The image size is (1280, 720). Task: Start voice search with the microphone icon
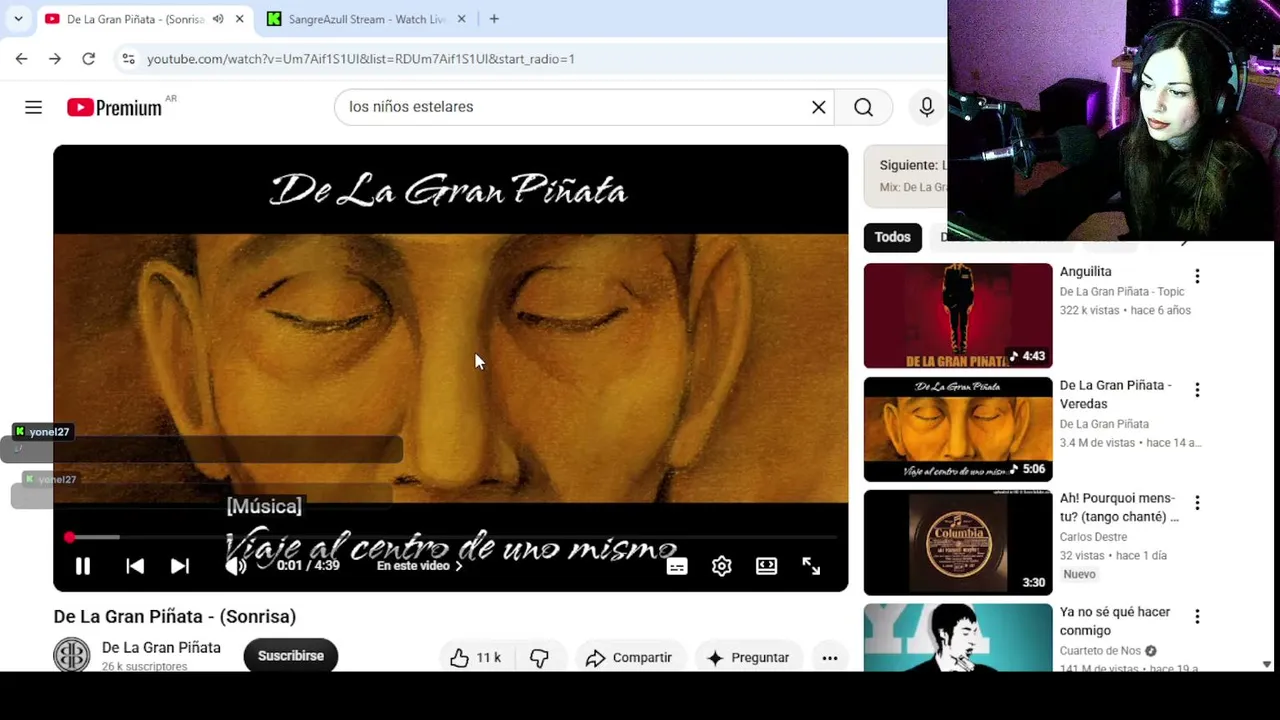pos(926,107)
